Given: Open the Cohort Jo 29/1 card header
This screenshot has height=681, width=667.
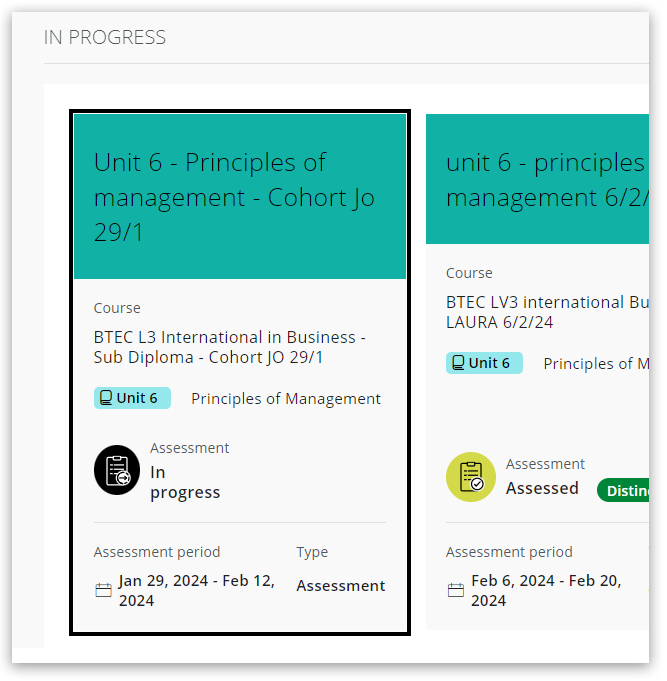Looking at the screenshot, I should (x=239, y=197).
